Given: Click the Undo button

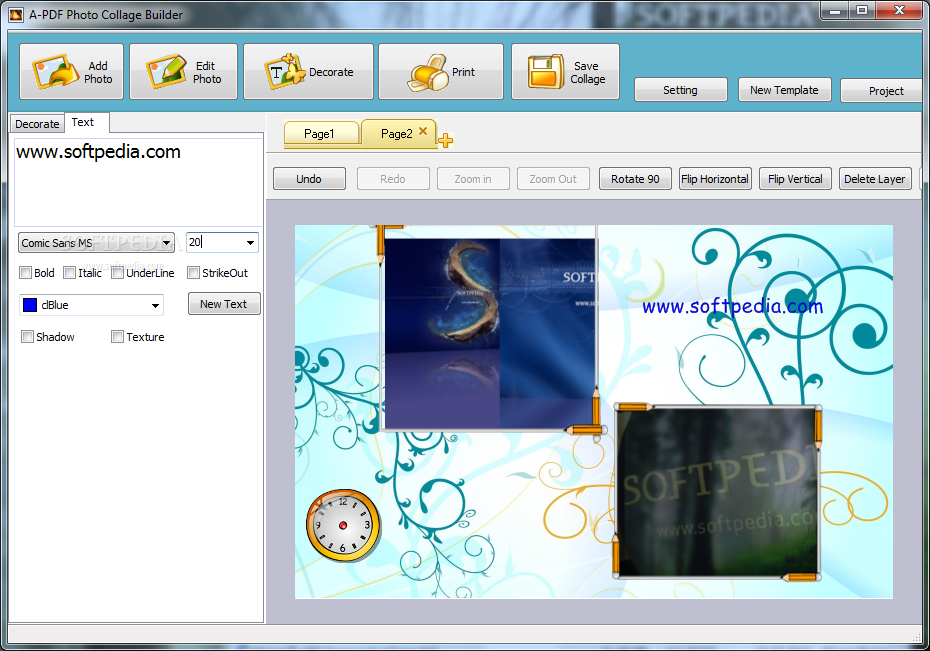Looking at the screenshot, I should (309, 179).
